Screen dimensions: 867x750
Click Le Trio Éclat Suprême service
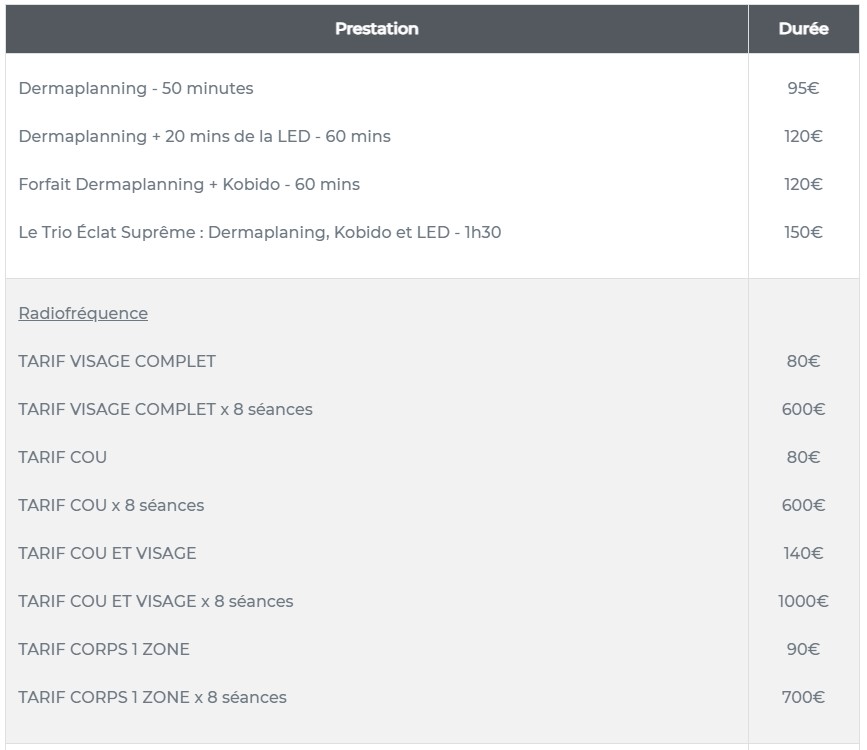[x=260, y=232]
